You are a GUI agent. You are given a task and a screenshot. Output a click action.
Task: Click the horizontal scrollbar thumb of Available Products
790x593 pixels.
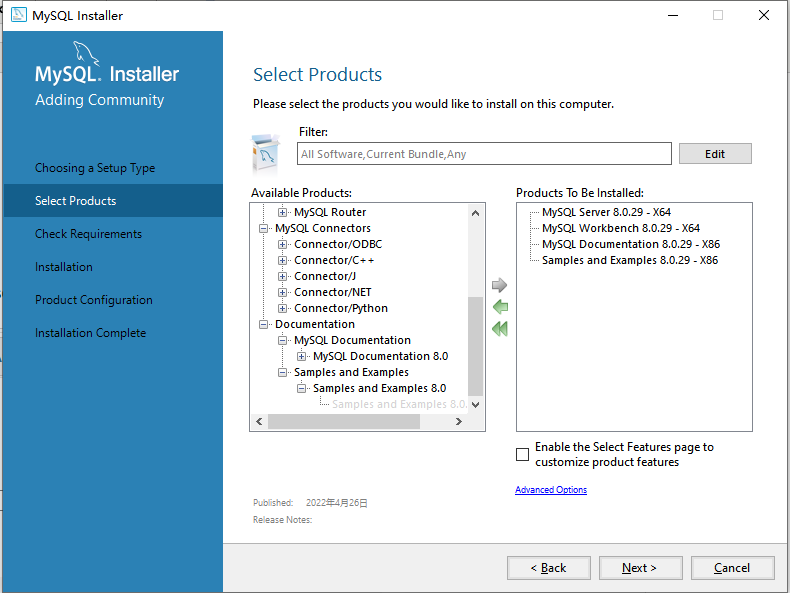(x=344, y=421)
